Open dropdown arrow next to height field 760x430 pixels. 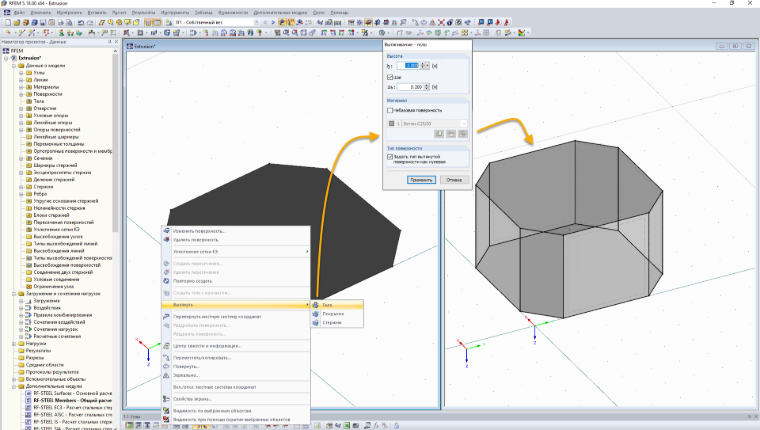[x=427, y=65]
